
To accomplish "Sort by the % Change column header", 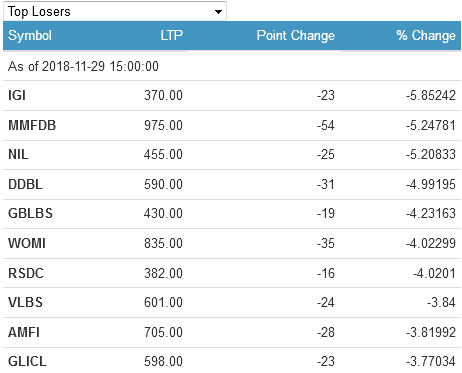I will click(x=426, y=35).
